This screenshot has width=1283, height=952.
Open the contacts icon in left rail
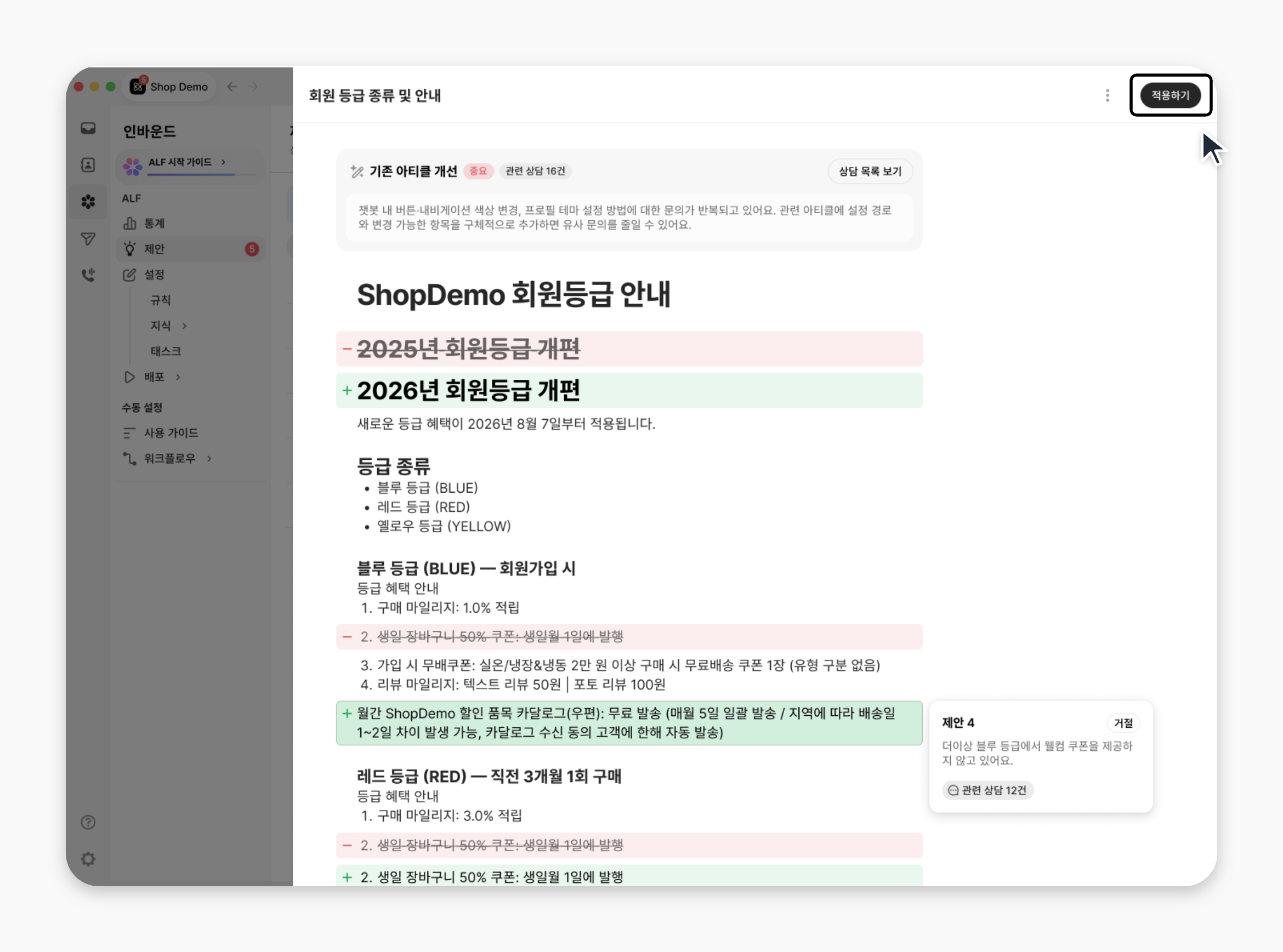point(88,166)
